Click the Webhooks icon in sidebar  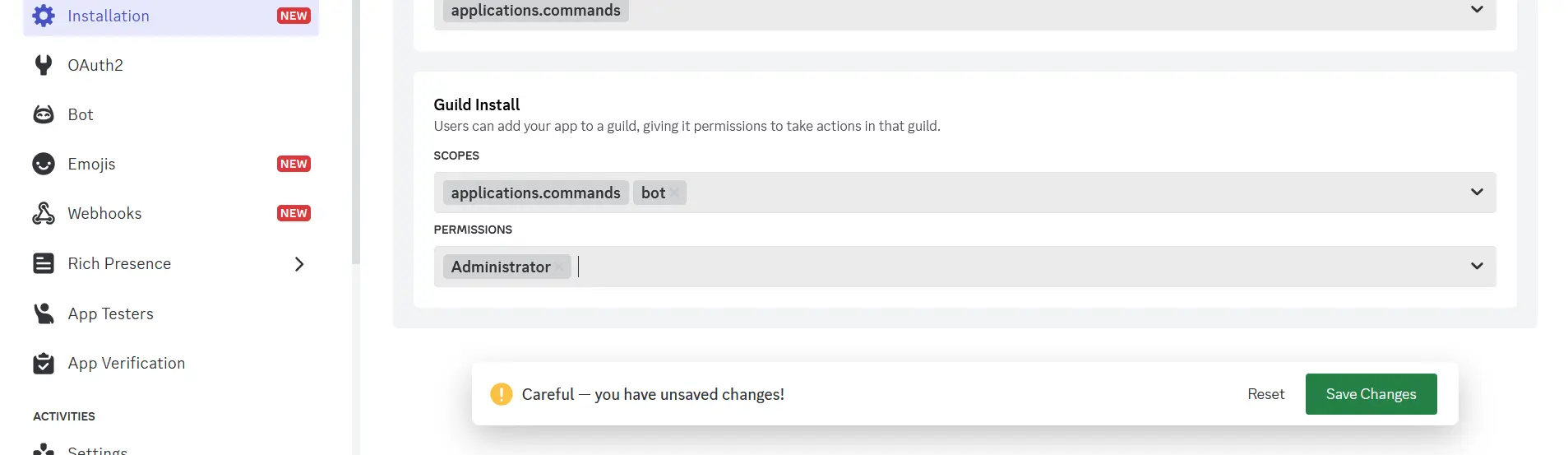click(43, 213)
